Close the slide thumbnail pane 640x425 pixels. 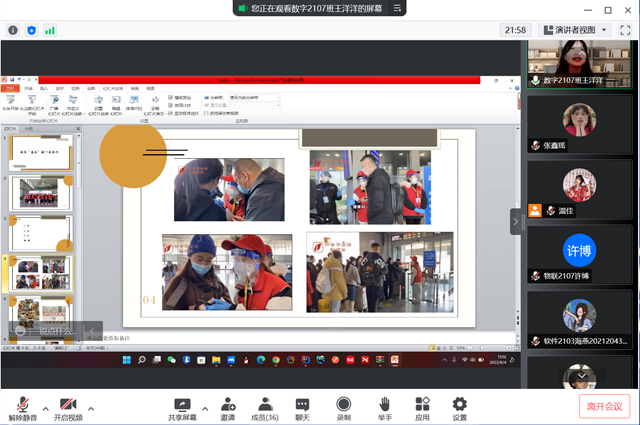pyautogui.click(x=78, y=129)
